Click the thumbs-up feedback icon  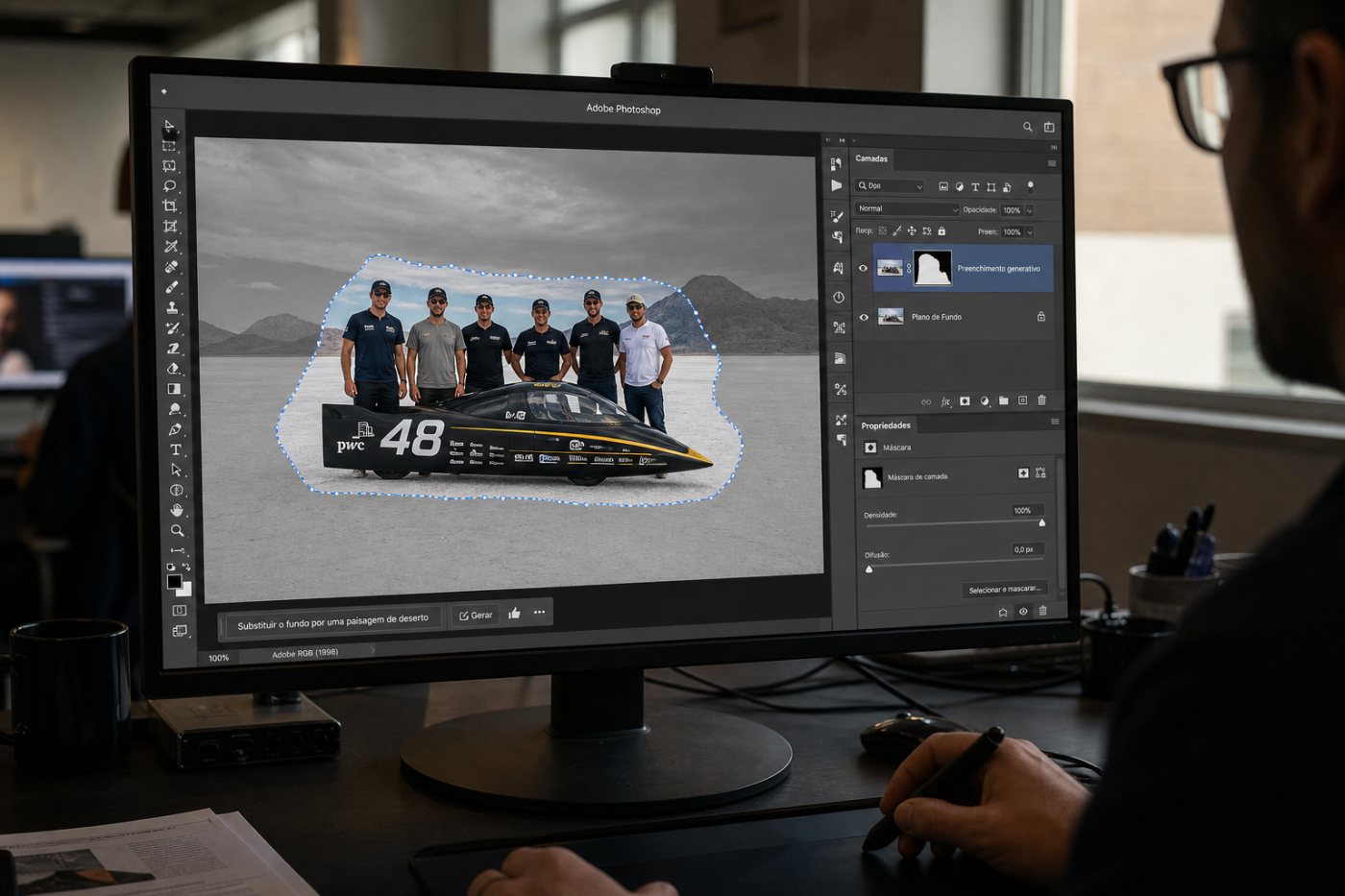pyautogui.click(x=514, y=613)
